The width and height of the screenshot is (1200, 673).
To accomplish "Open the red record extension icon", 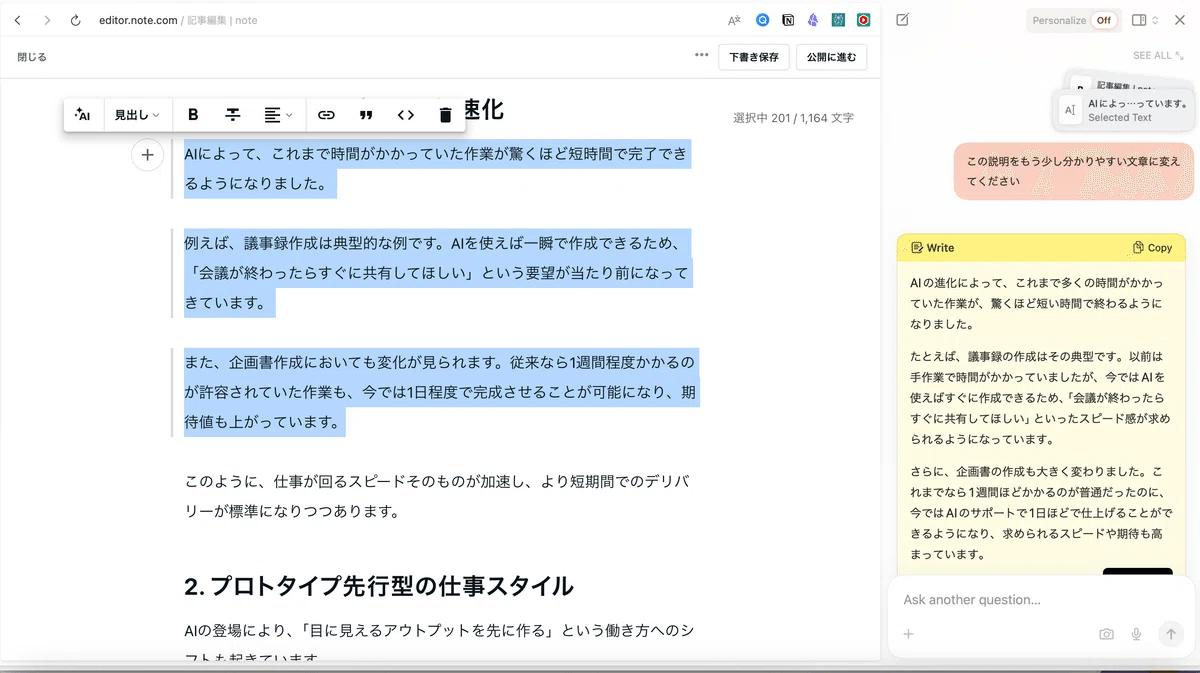I will (x=863, y=20).
